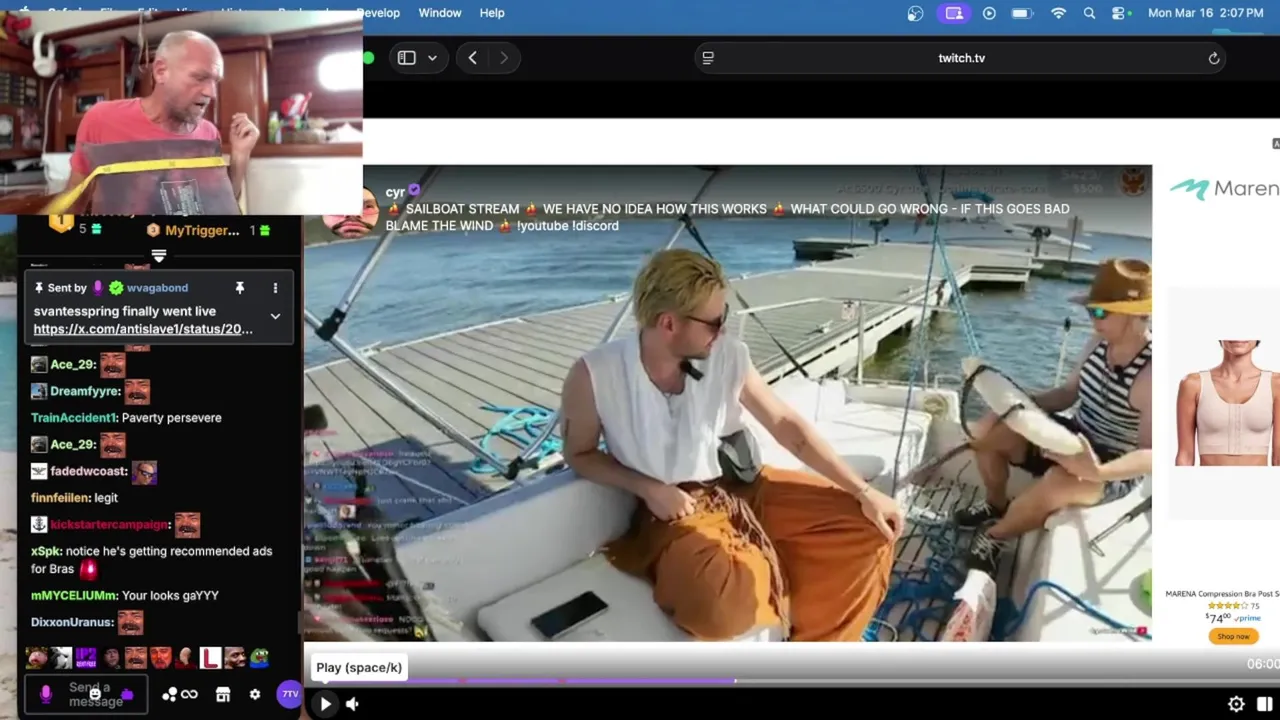The width and height of the screenshot is (1280, 720).
Task: Open the x.com link in pinned message
Action: [x=143, y=329]
